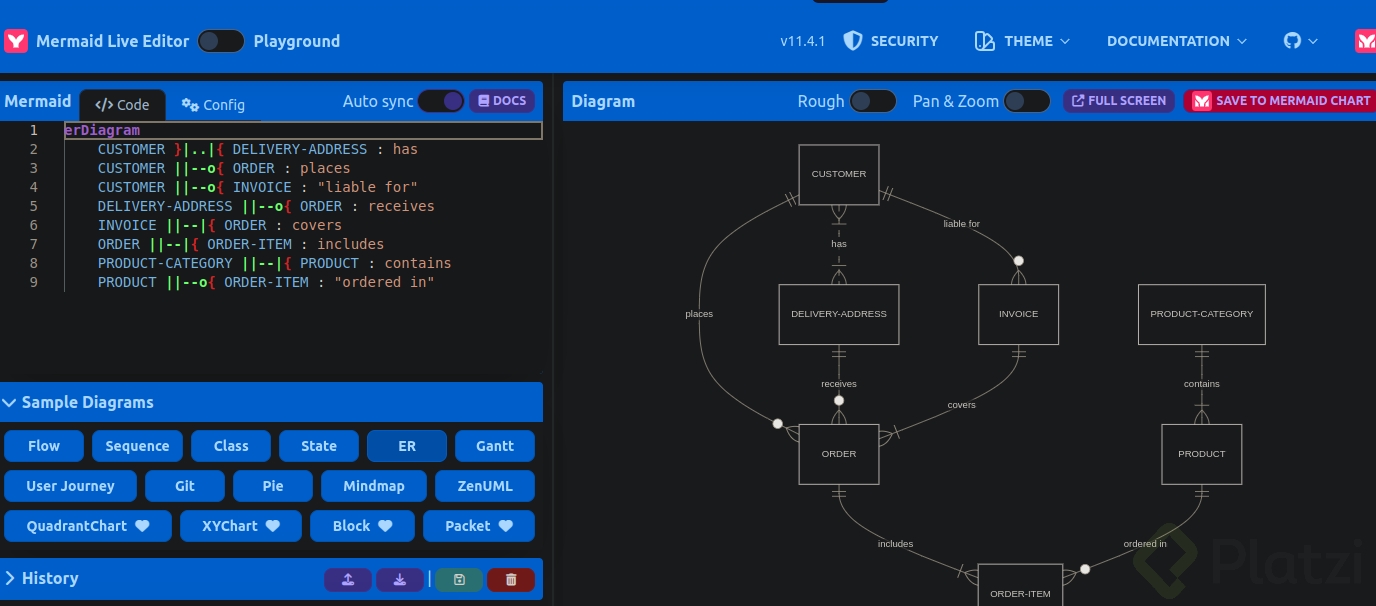Click the pink Mermaid icon at top right

(x=1365, y=41)
